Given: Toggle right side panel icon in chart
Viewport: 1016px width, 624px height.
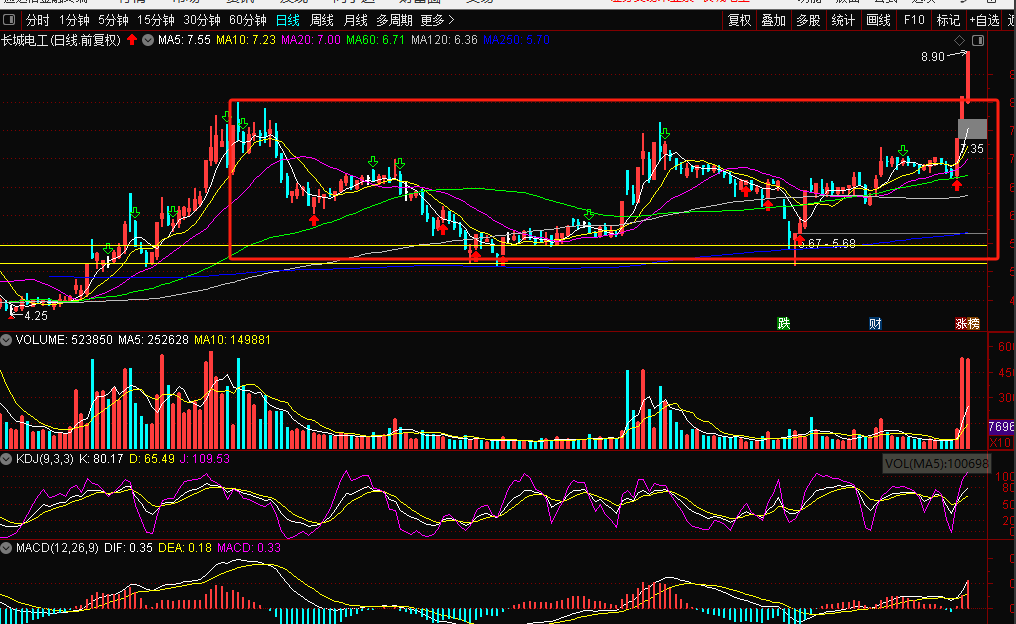Looking at the screenshot, I should (x=978, y=40).
